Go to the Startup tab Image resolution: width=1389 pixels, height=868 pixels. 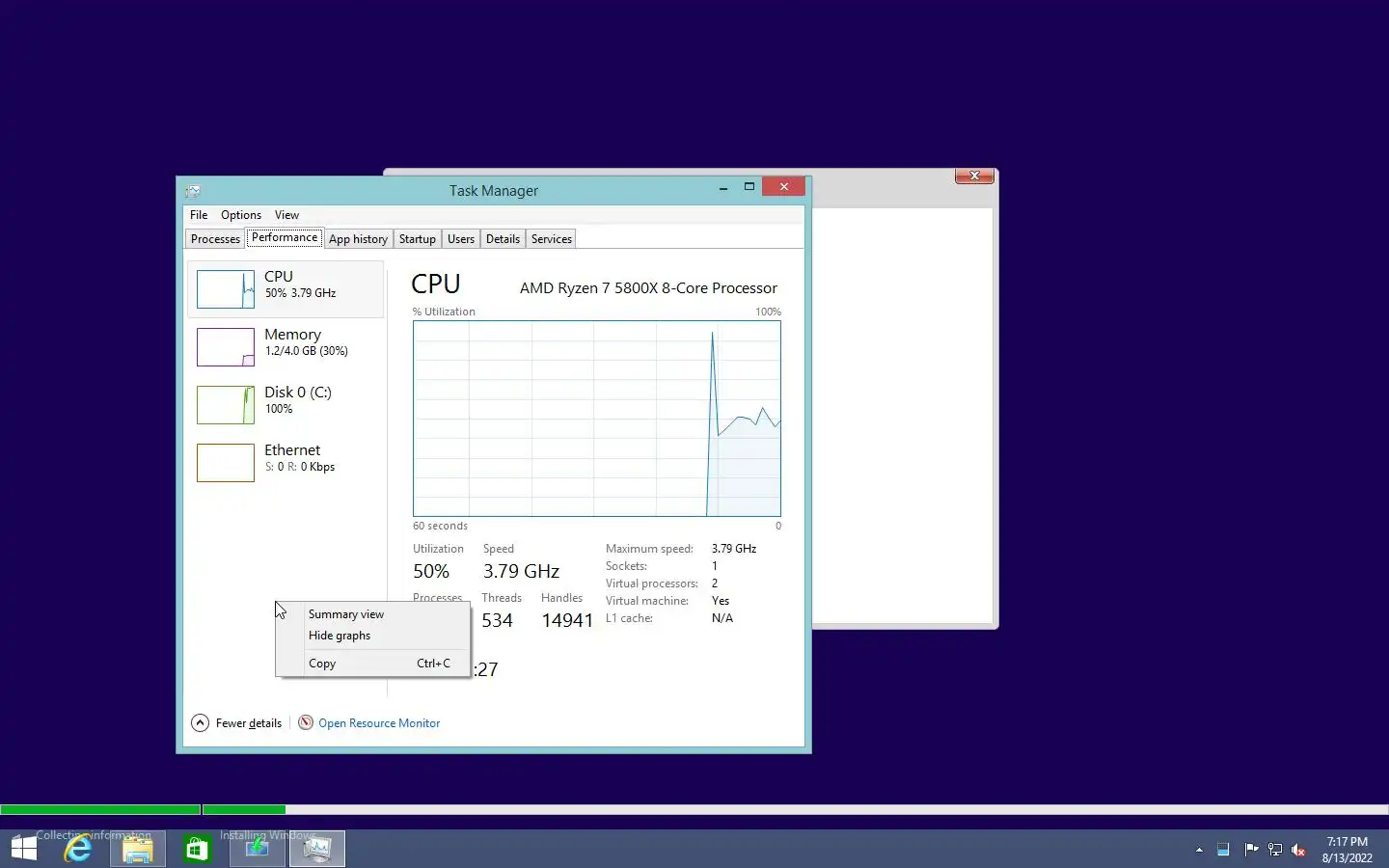click(x=418, y=239)
